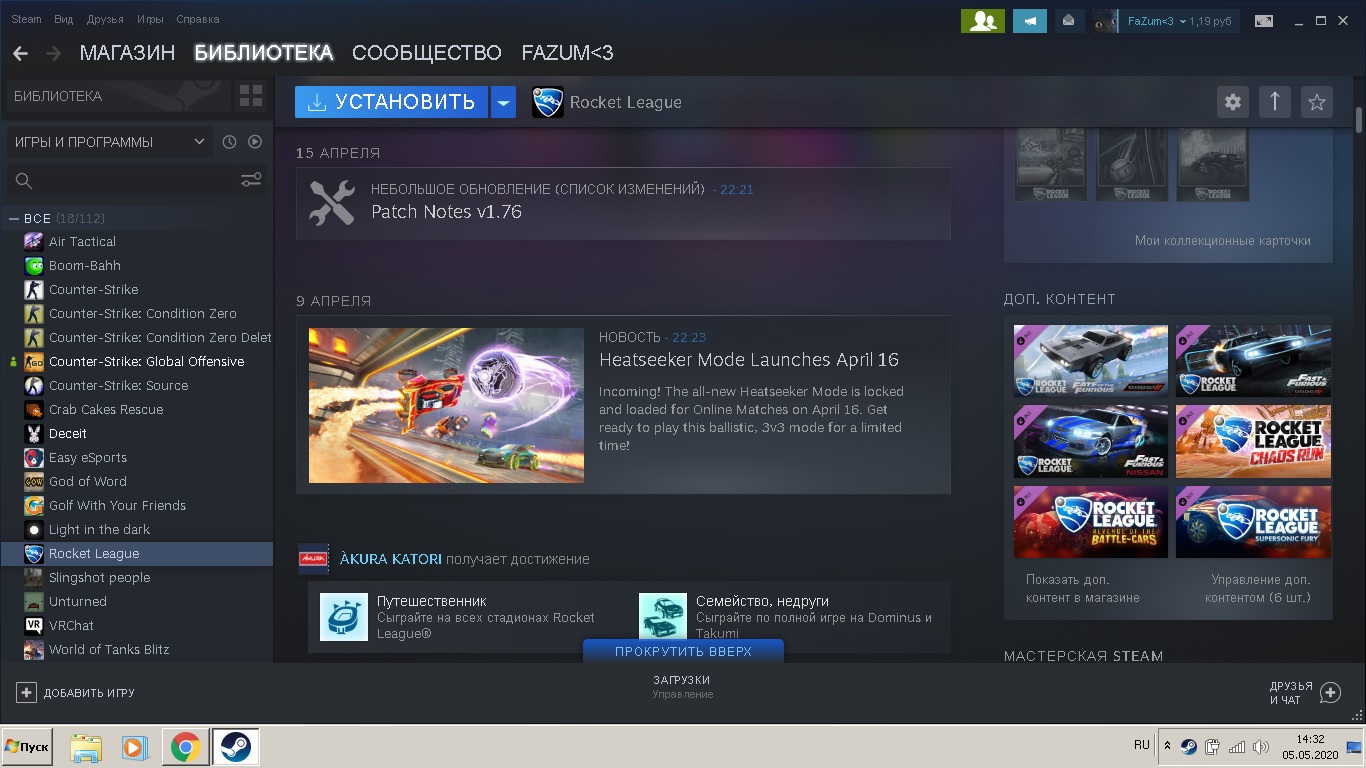Select Air Tactical in the library list
The image size is (1366, 768).
coord(137,241)
